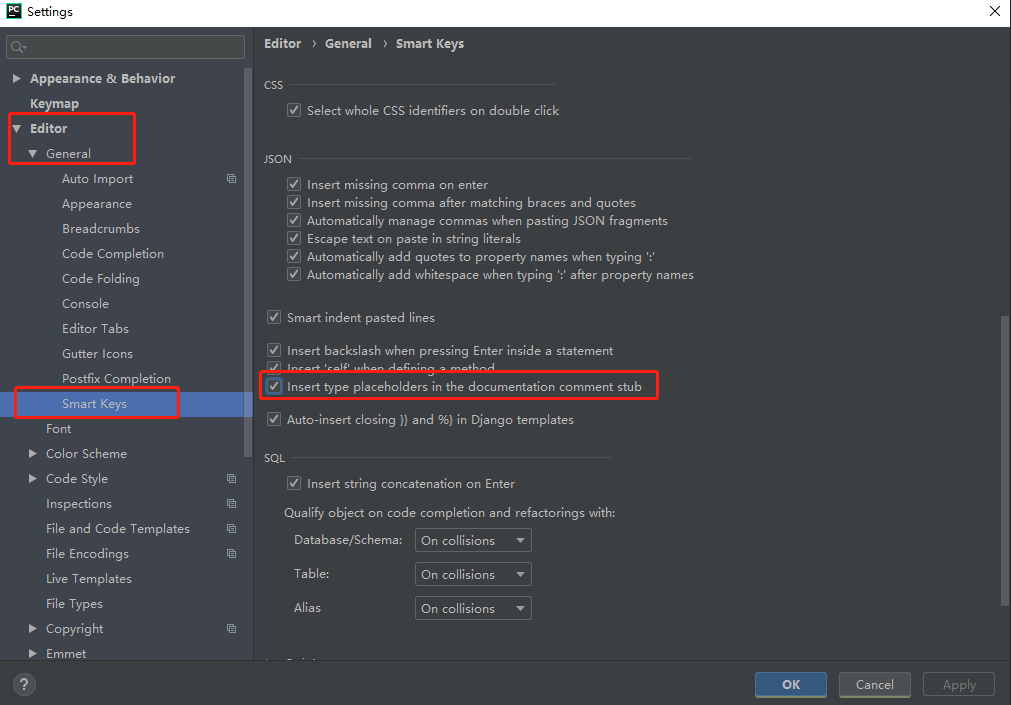Click the copy icon beside Copyright

pos(231,629)
